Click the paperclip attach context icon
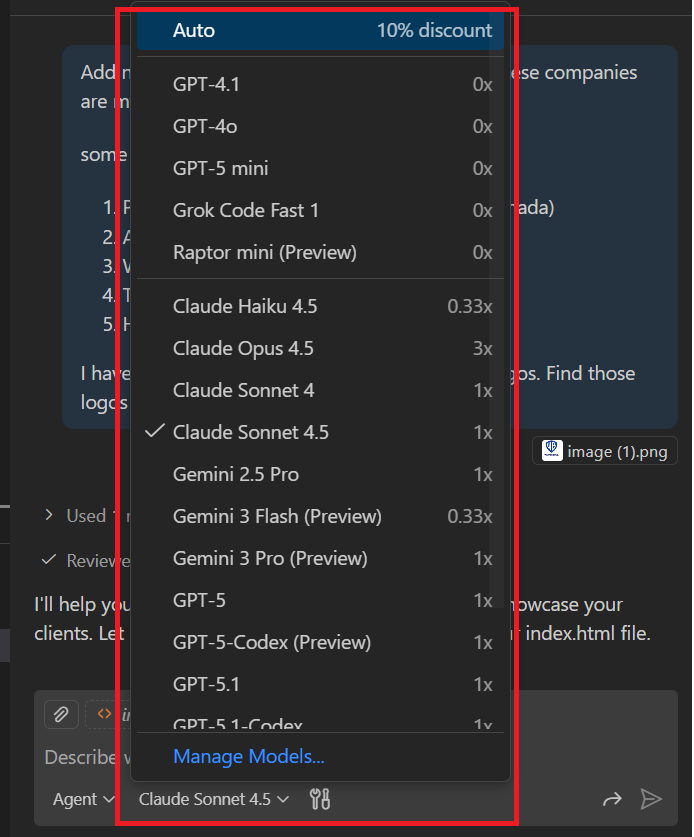The image size is (694, 837). pyautogui.click(x=61, y=714)
